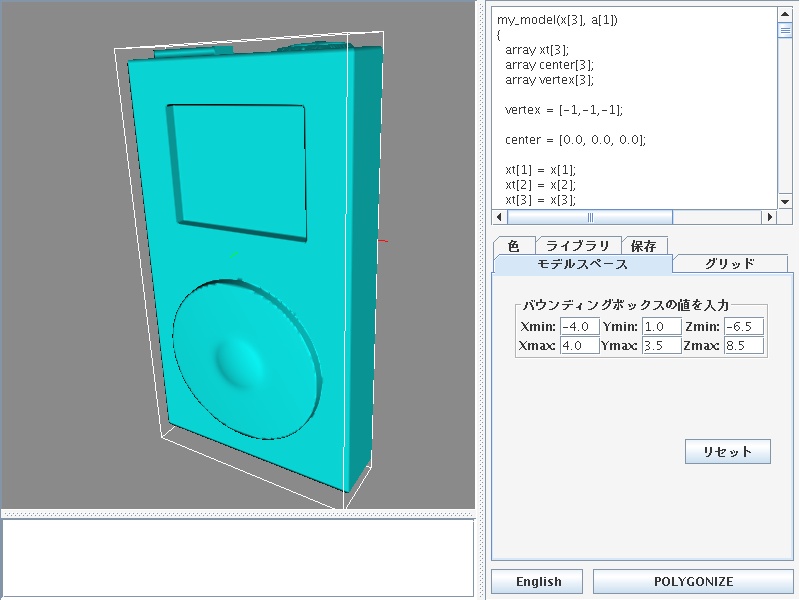Screen dimensions: 800x600
Task: Click the code line 'center = [0.0, 0.0, 0.0];'
Action: pos(575,140)
